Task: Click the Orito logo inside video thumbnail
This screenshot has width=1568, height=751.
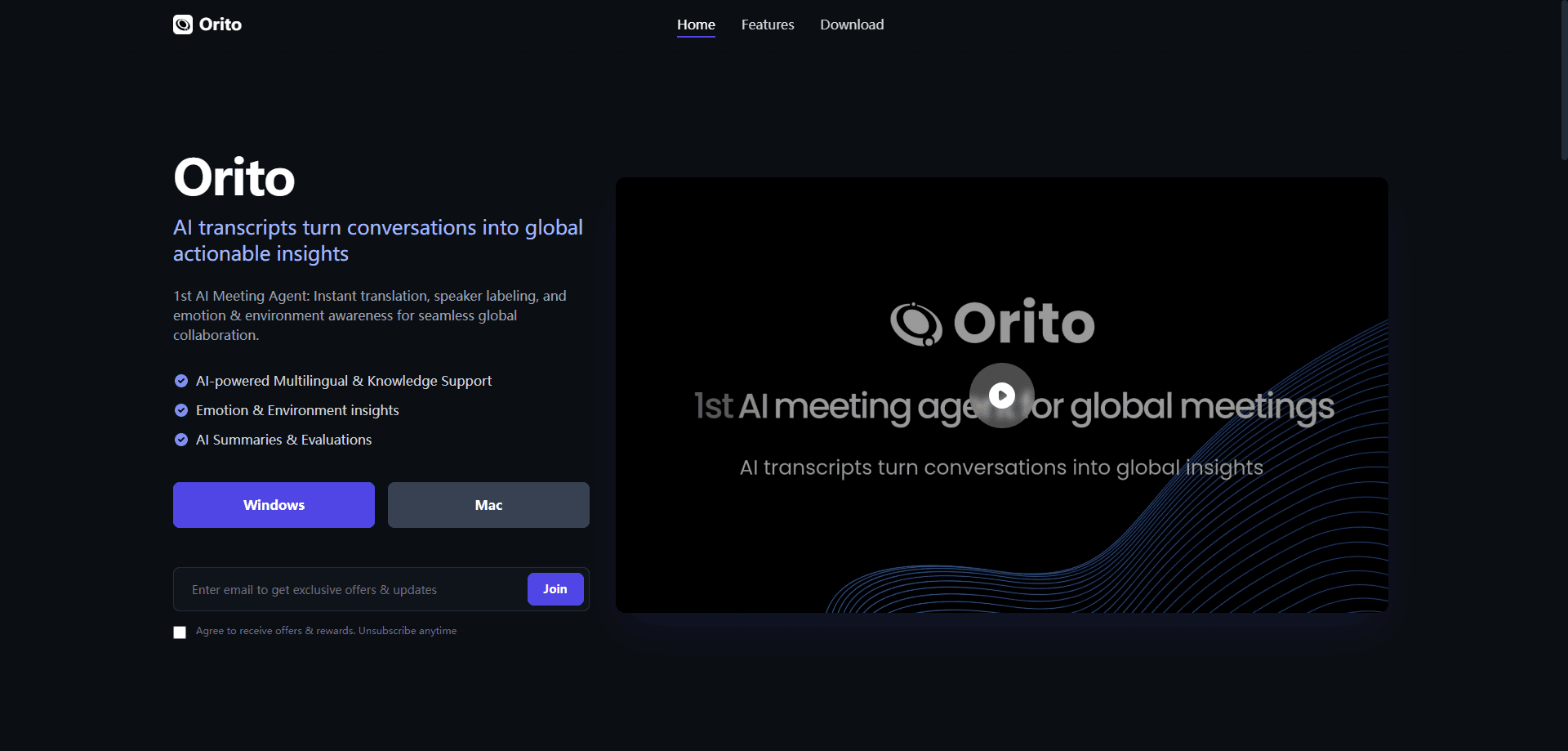Action: coord(992,323)
